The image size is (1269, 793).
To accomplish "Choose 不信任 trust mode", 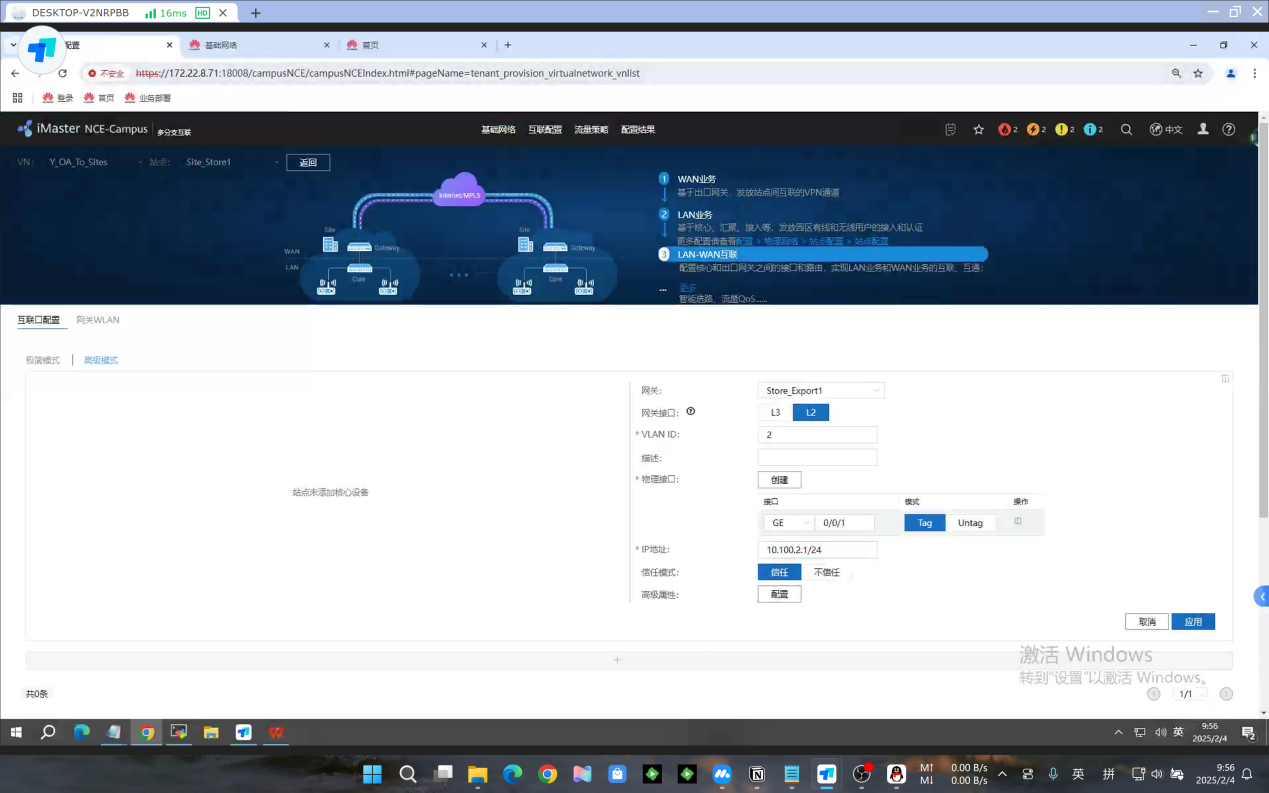I will [826, 572].
